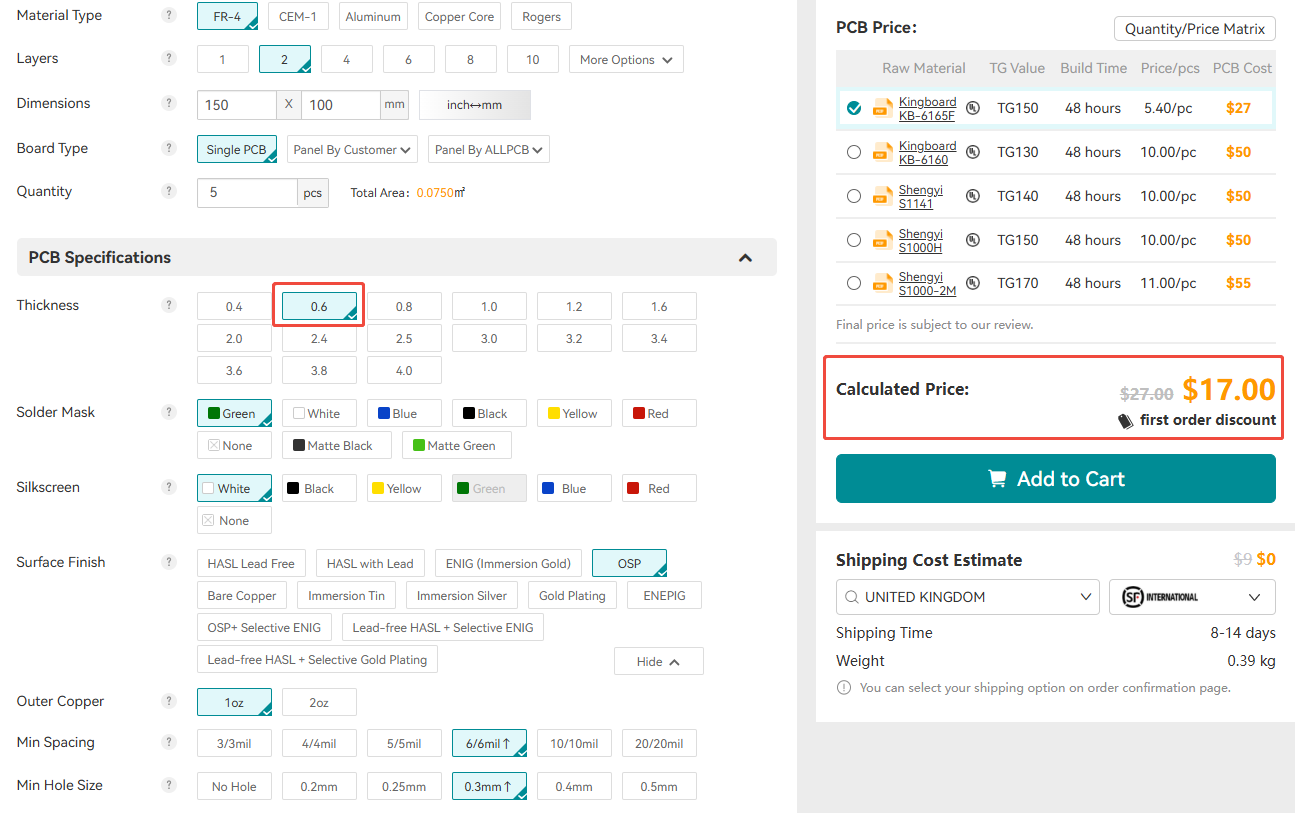
Task: Open the UNITED KINGDOM country dropdown
Action: click(968, 597)
